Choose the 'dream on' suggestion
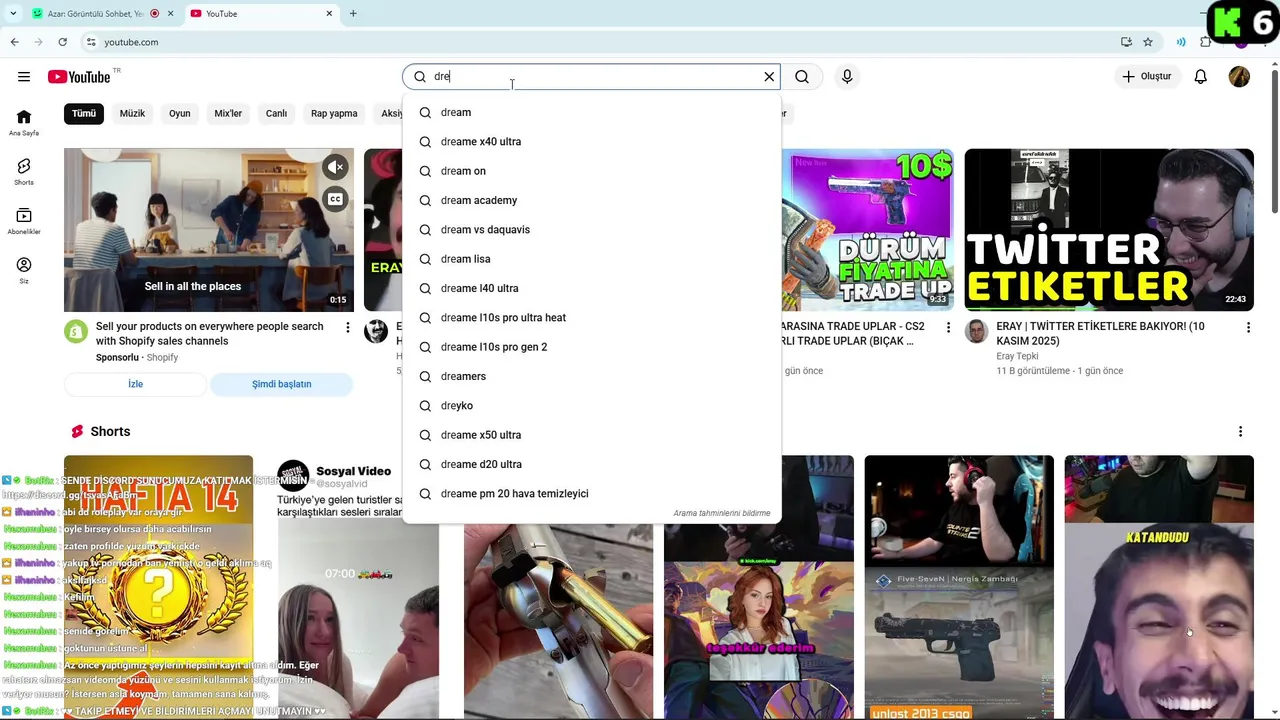The height and width of the screenshot is (720, 1280). pos(591,171)
